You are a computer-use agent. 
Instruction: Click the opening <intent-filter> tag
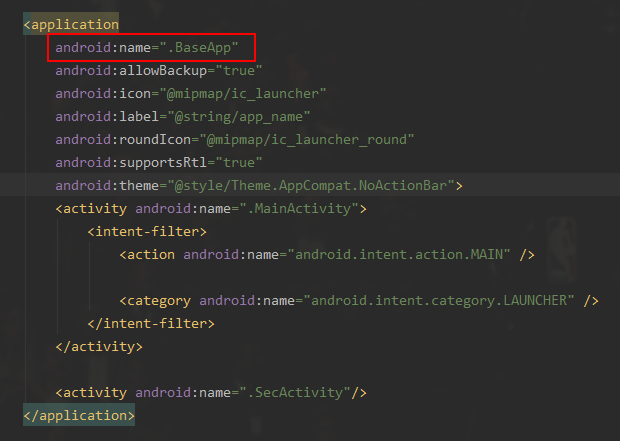147,231
